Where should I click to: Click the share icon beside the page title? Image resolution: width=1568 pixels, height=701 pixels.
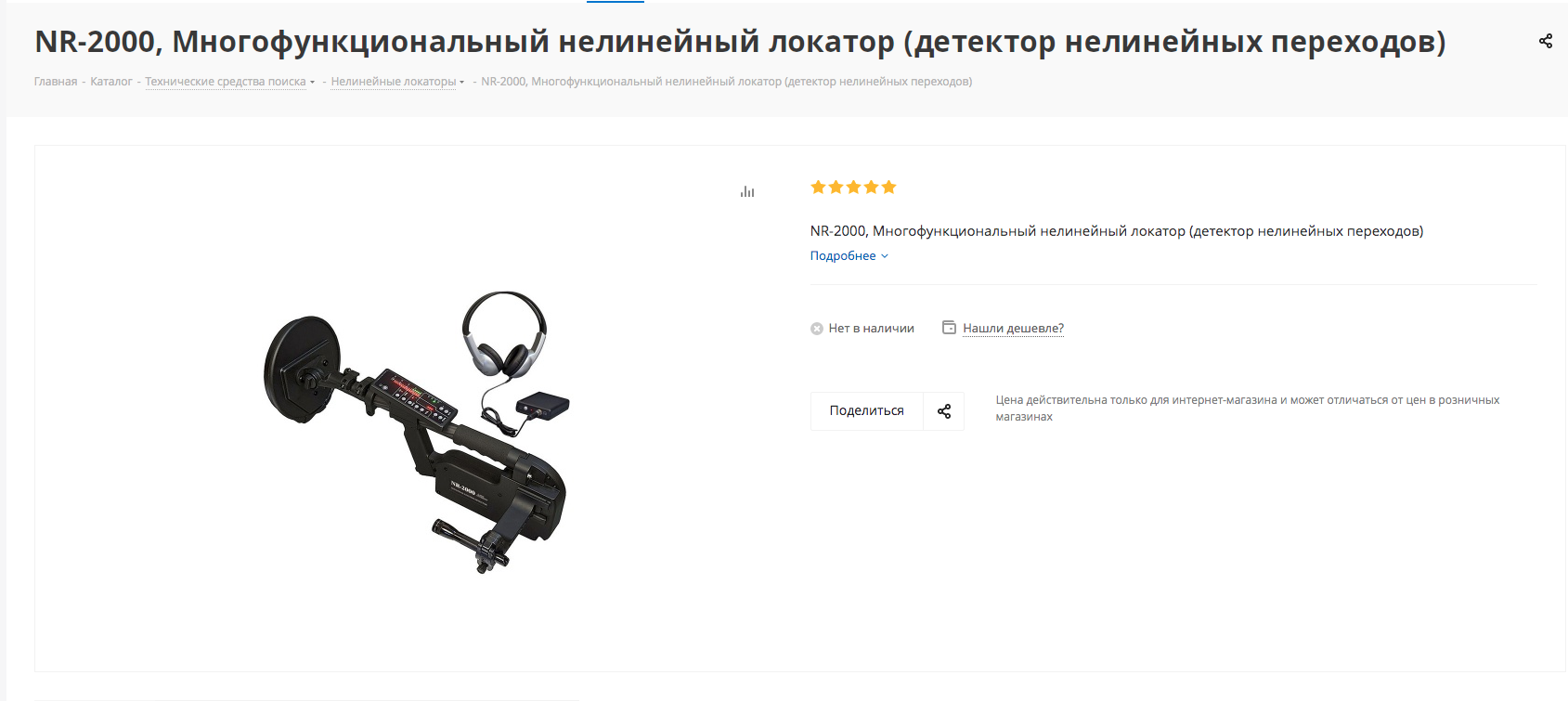click(1546, 41)
